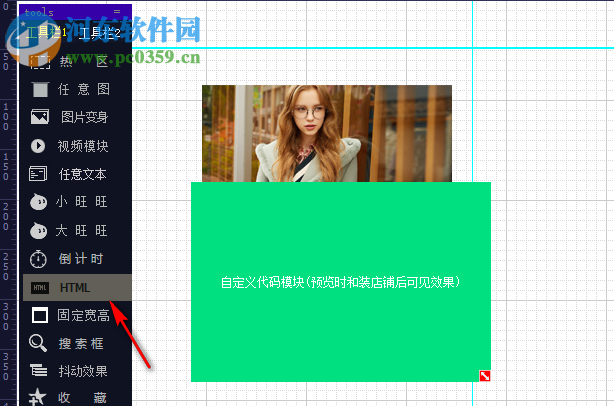This screenshot has width=614, height=406.
Task: Click the 任意文本 label
Action: point(83,174)
